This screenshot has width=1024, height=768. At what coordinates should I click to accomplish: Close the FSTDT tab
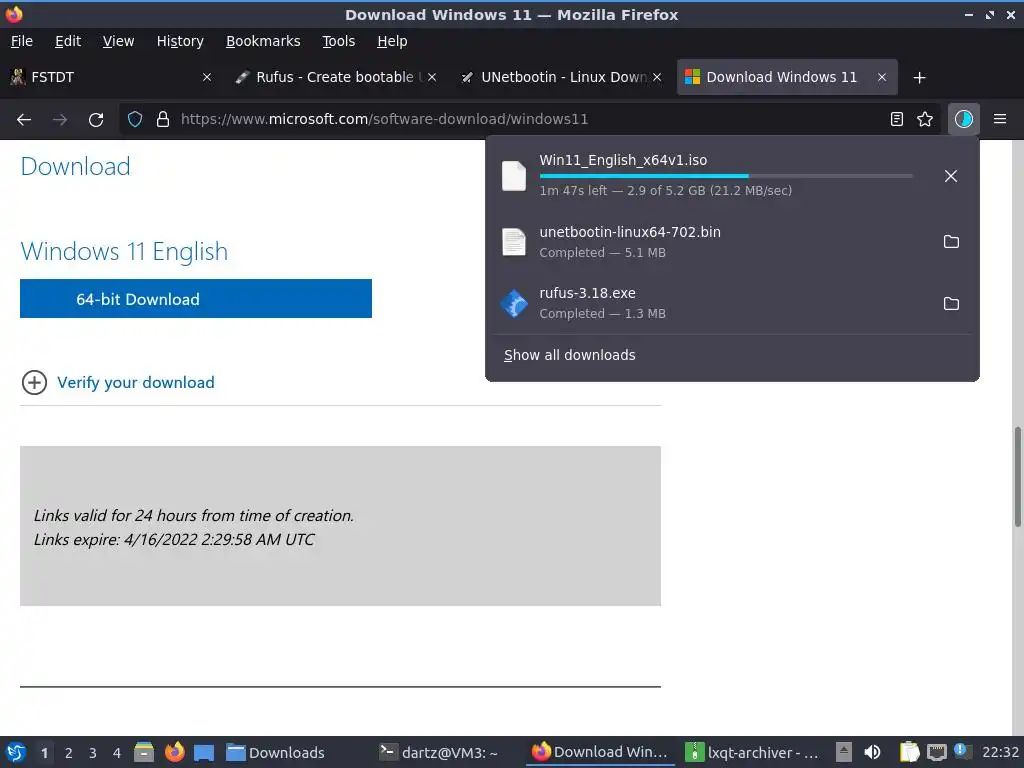click(x=206, y=77)
